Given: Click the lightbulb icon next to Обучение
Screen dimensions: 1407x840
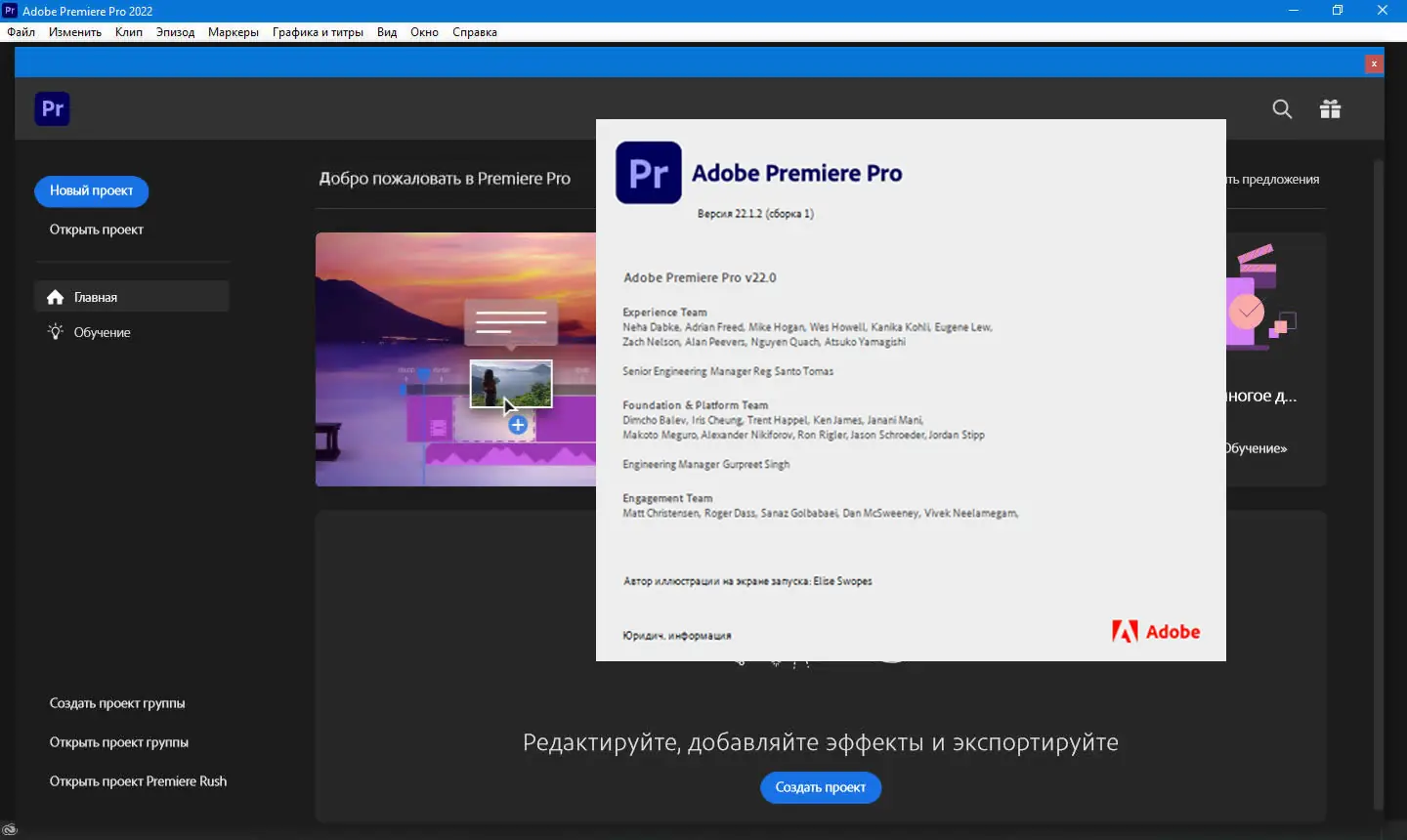Looking at the screenshot, I should (56, 332).
